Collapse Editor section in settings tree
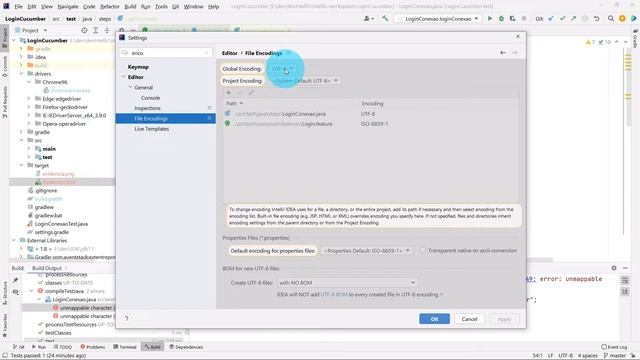Viewport: 640px width, 360px height. click(x=123, y=77)
